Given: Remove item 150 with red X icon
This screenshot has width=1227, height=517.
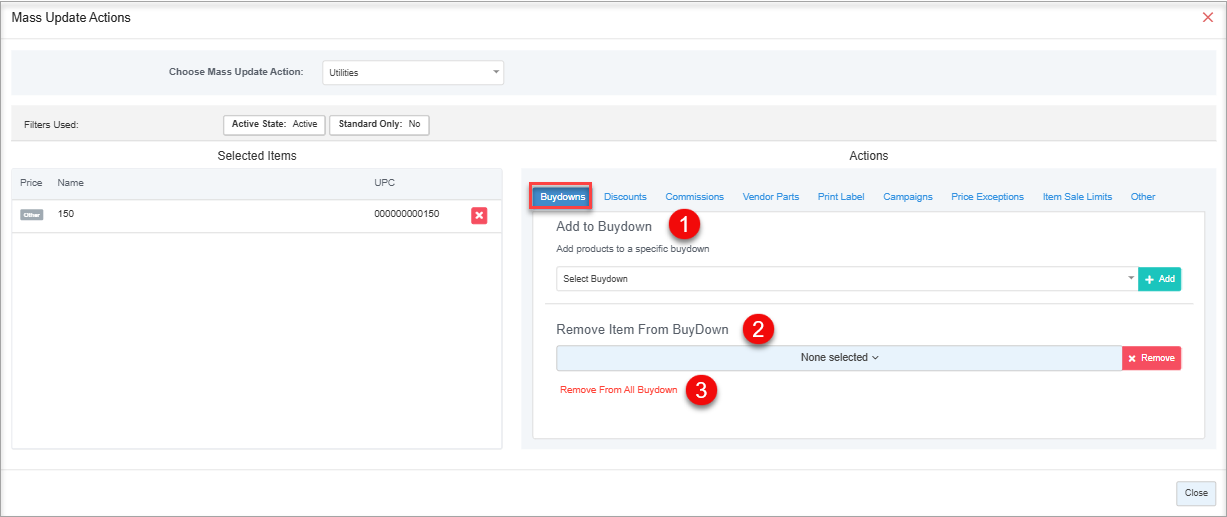Looking at the screenshot, I should click(x=479, y=215).
